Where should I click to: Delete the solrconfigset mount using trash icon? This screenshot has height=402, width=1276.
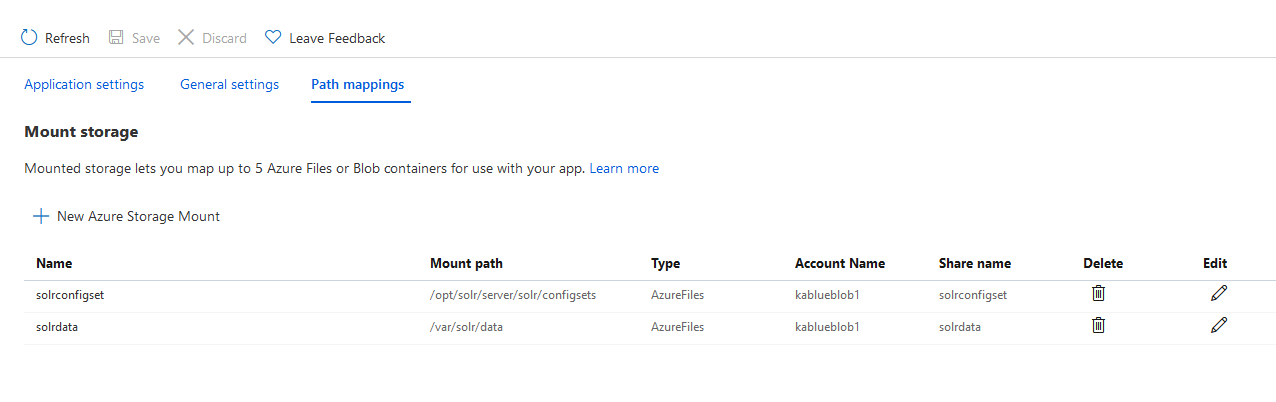[x=1098, y=294]
